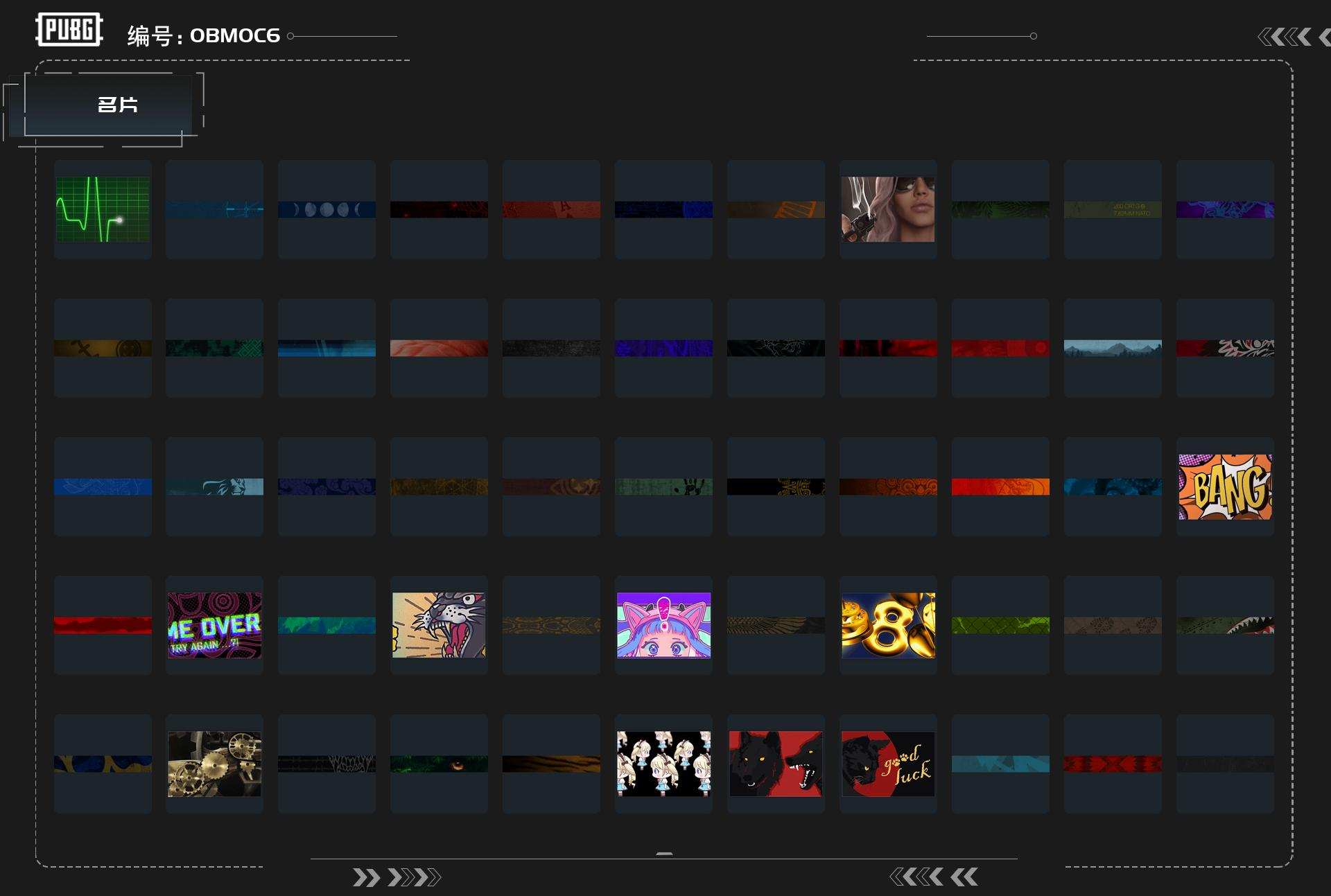Viewport: 1331px width, 896px height.
Task: Choose the olive 7.62MM NATO nameplate
Action: [x=1113, y=209]
